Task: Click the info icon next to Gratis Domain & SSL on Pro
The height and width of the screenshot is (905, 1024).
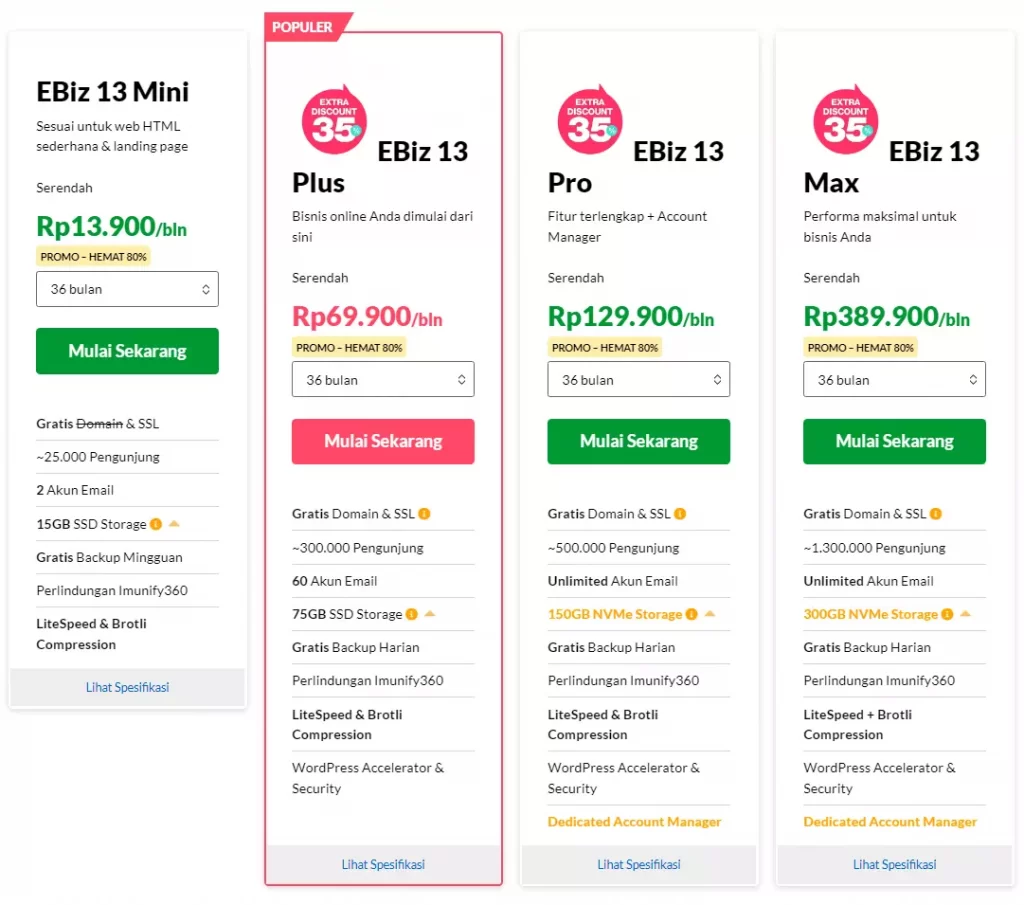Action: (679, 513)
